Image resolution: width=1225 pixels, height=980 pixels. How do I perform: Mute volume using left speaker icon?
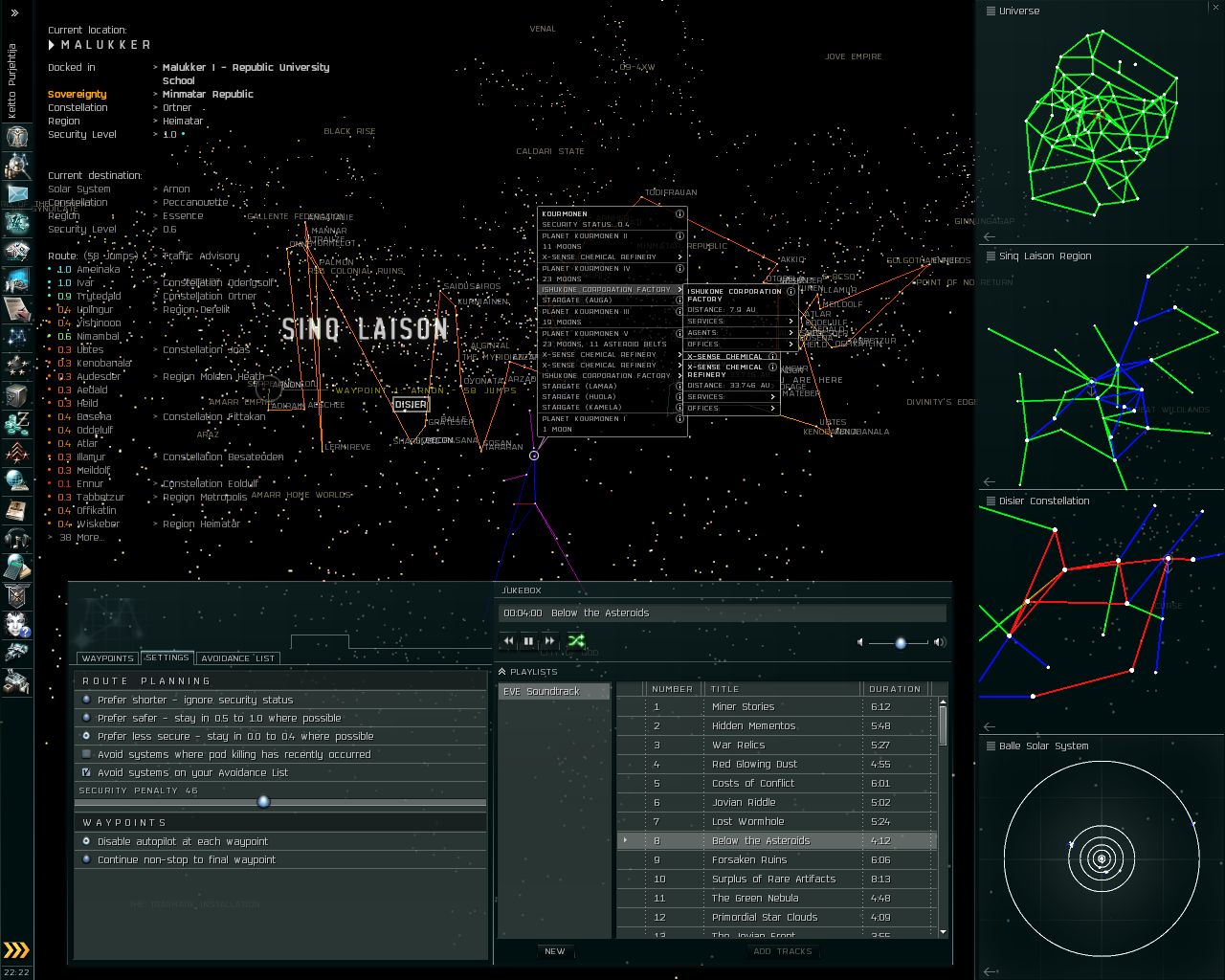pos(859,642)
